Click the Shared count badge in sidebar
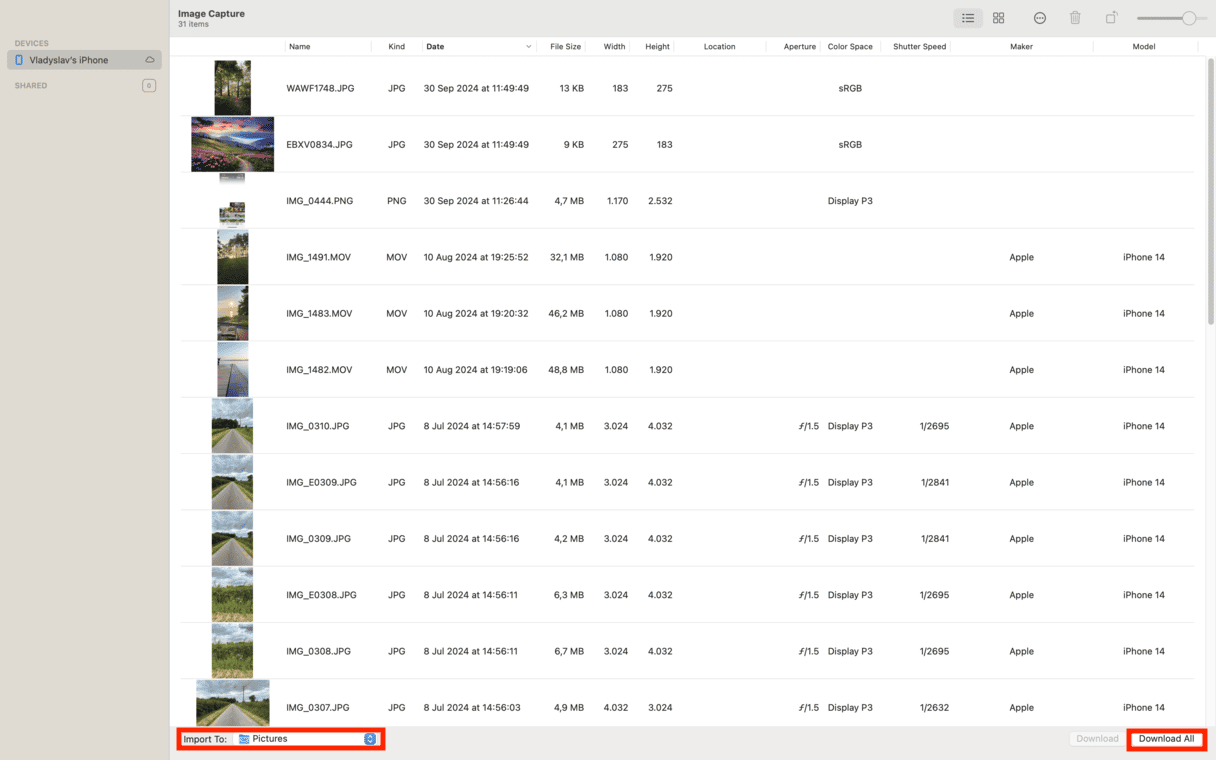The image size is (1216, 760). click(149, 86)
